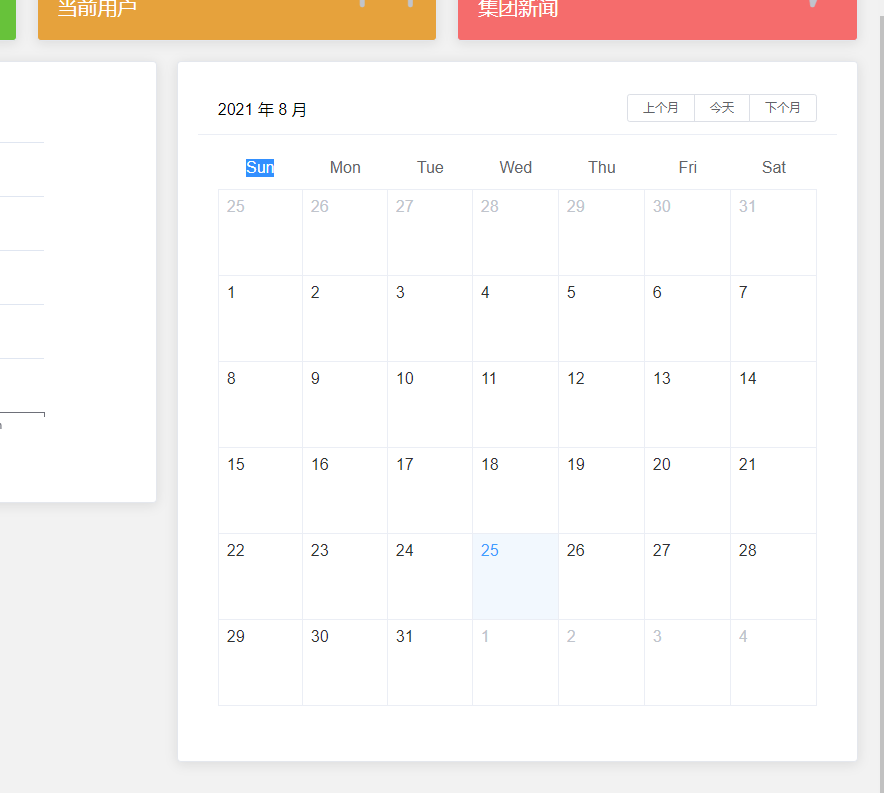884x793 pixels.
Task: Click date 15 cell
Action: [260, 491]
